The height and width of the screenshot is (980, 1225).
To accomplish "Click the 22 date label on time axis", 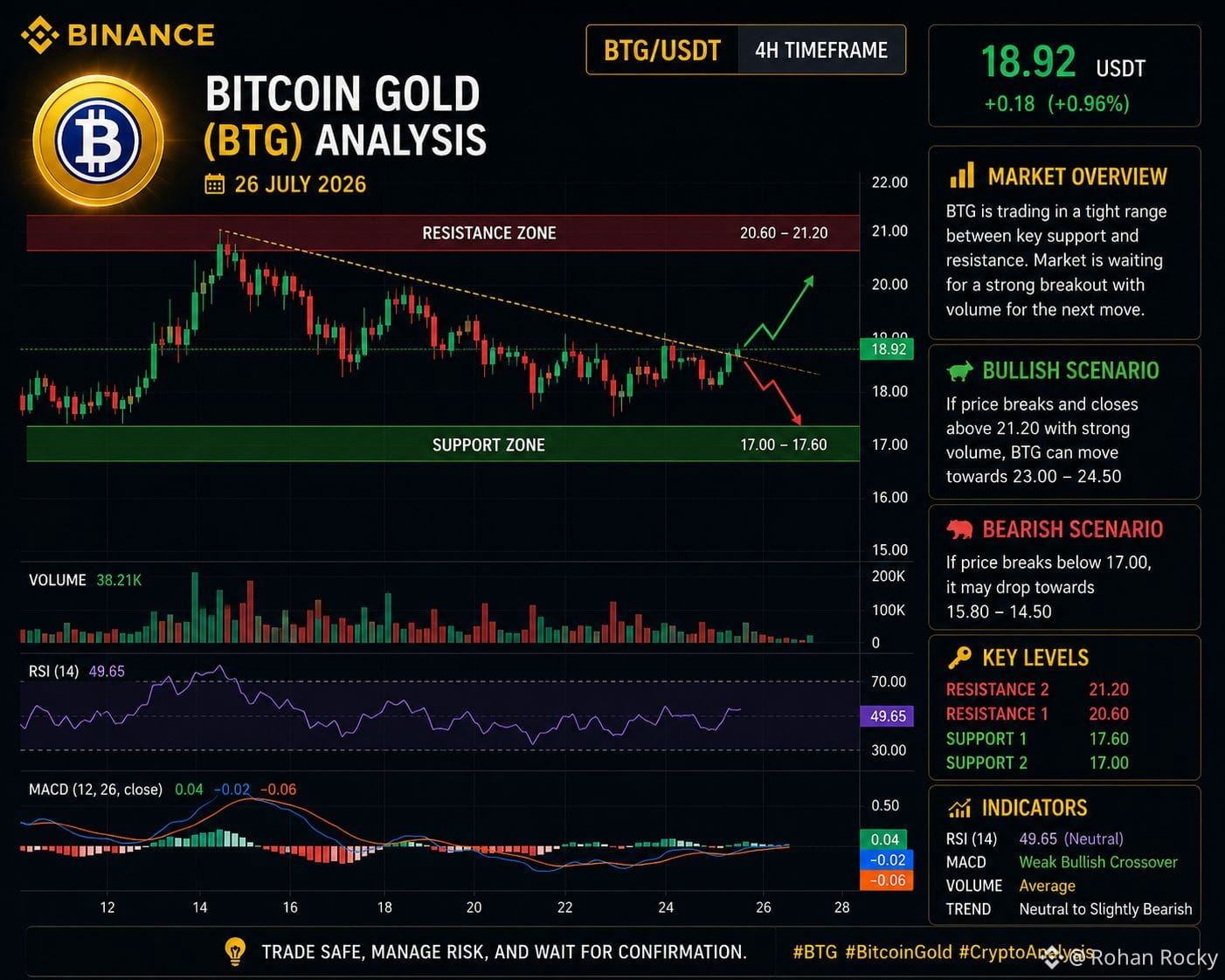I will coord(565,908).
